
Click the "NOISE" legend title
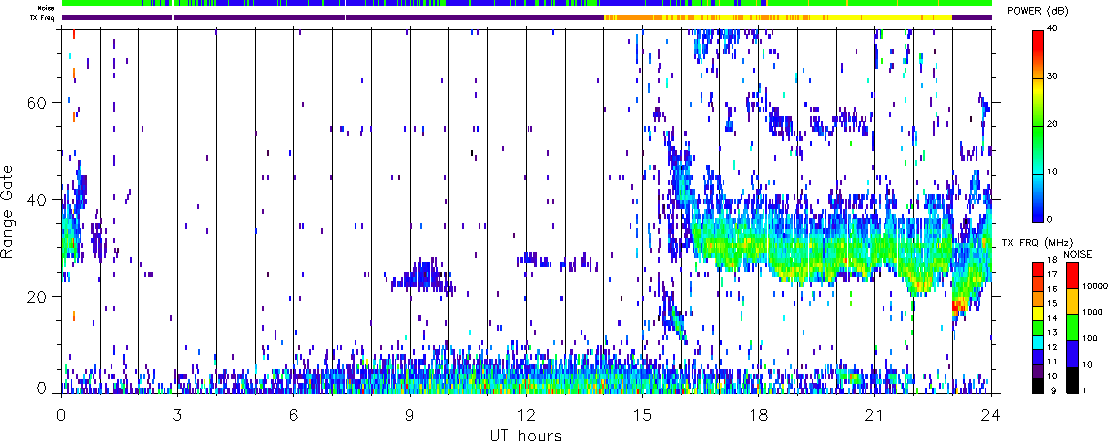(x=1078, y=252)
